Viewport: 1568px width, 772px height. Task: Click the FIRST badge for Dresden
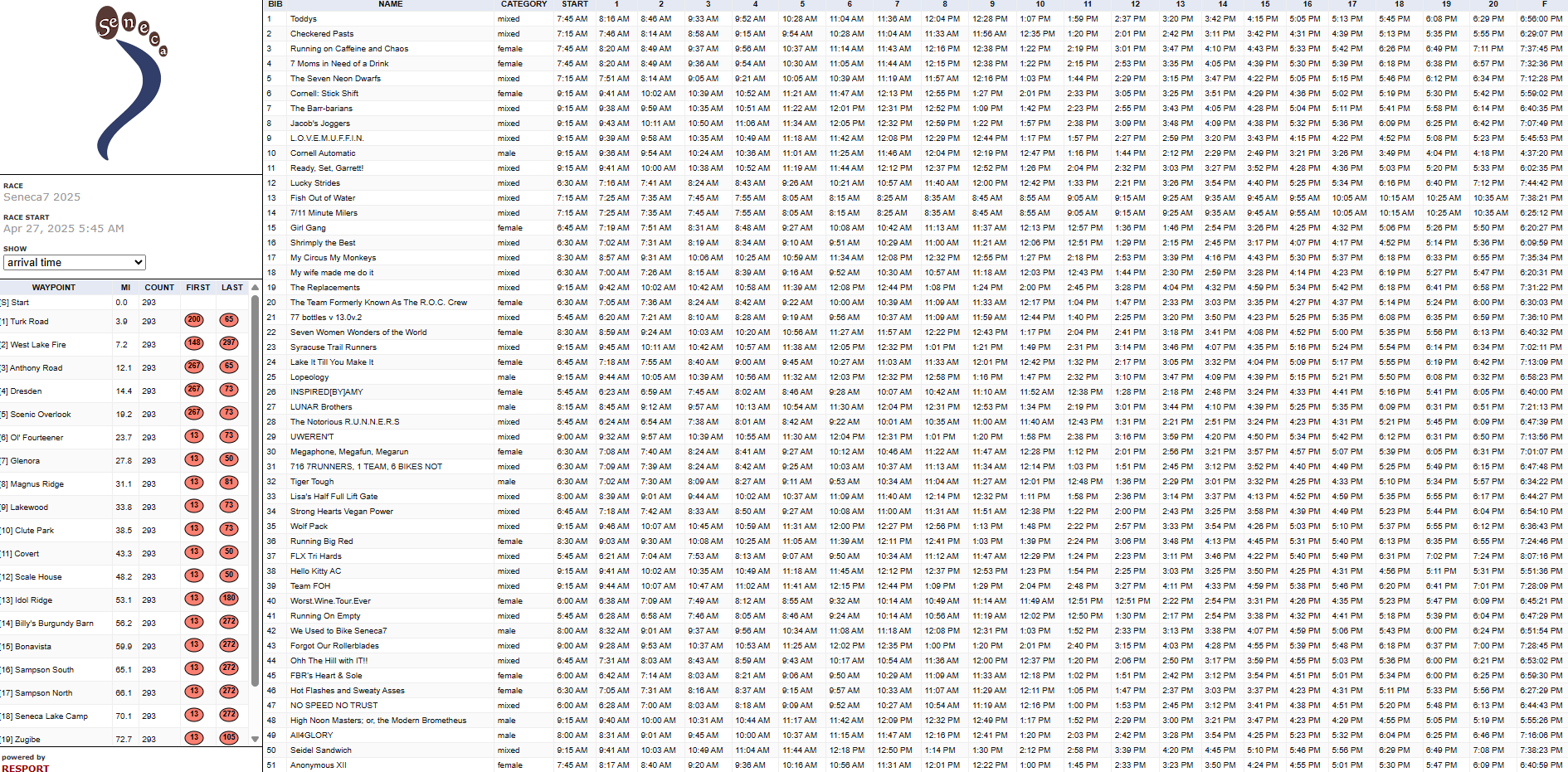point(194,390)
